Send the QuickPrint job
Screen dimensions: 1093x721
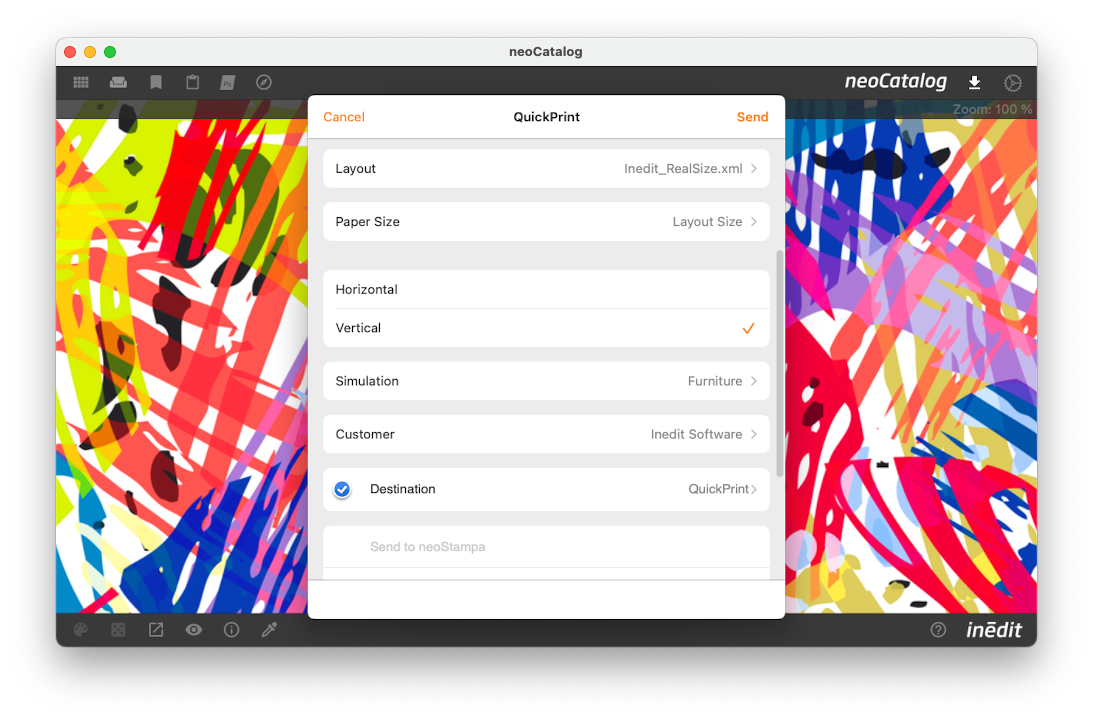[752, 117]
